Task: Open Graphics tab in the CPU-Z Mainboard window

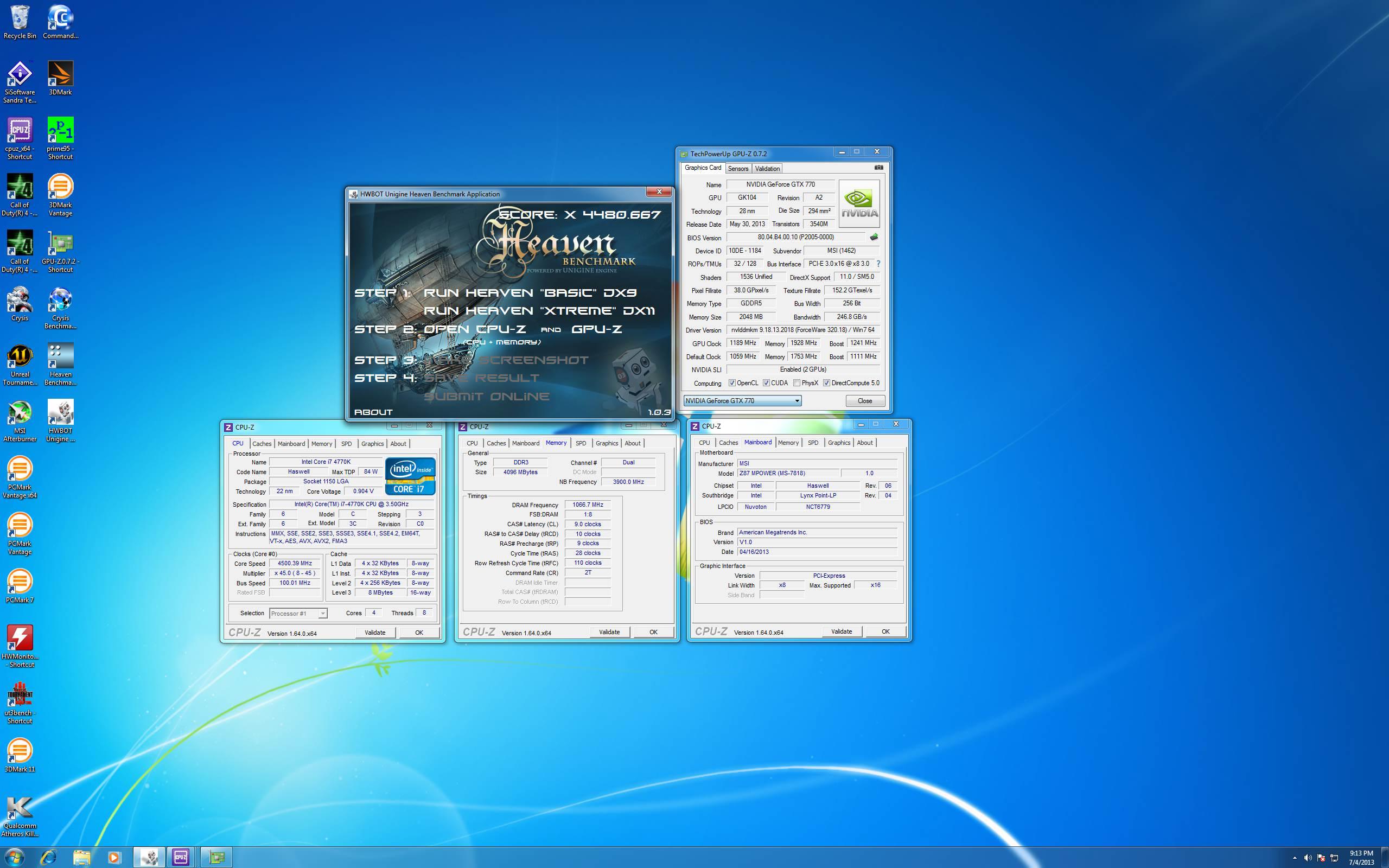Action: (x=839, y=443)
